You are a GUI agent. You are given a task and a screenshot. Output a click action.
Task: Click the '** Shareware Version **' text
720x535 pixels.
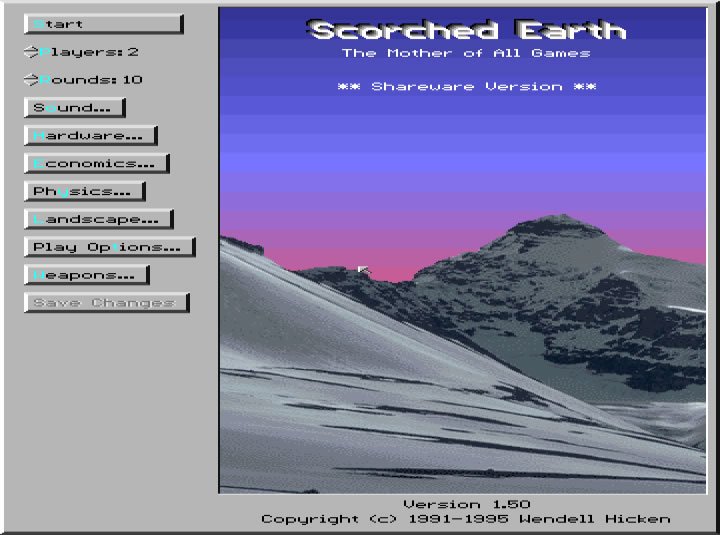coord(467,86)
